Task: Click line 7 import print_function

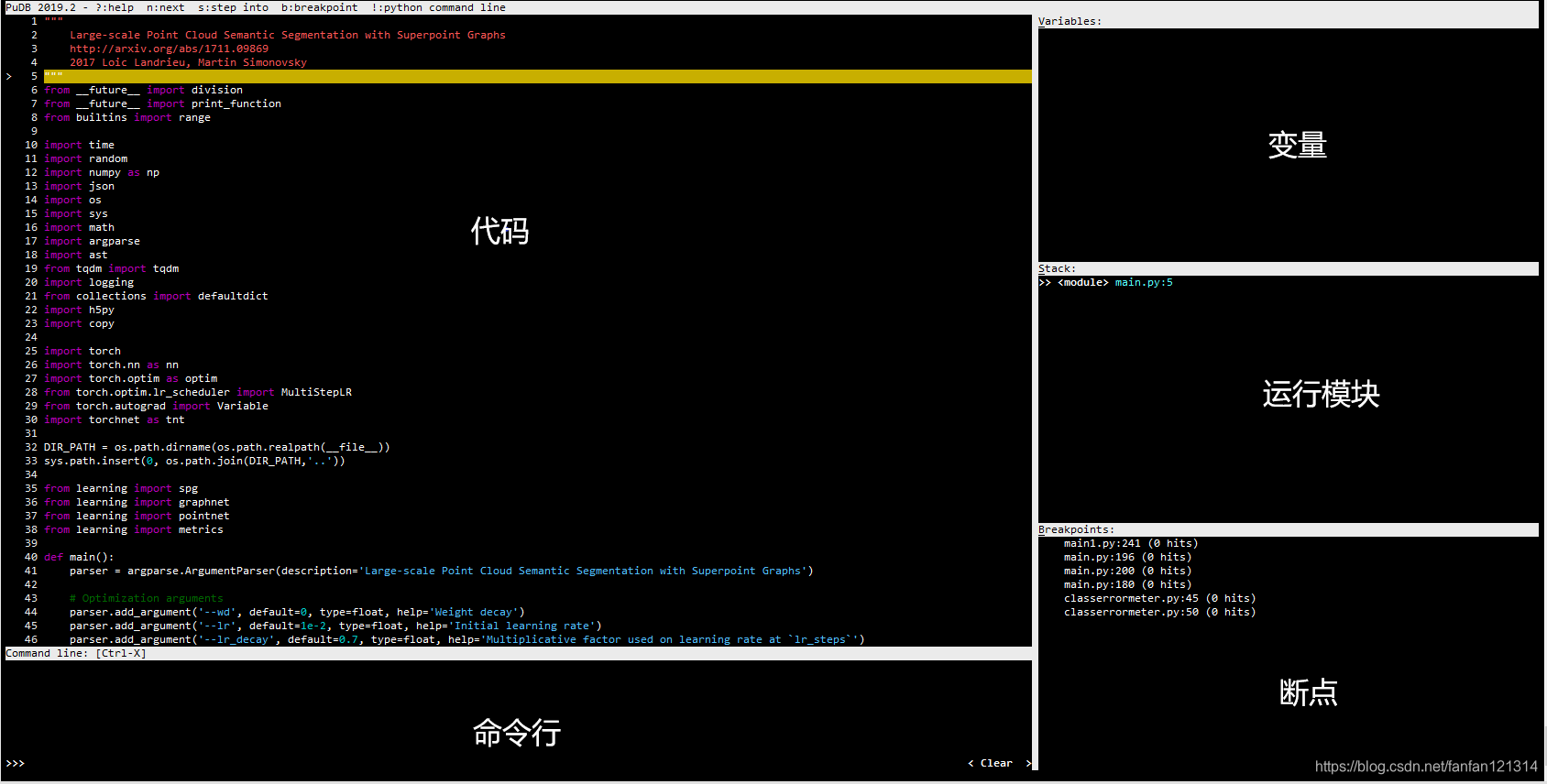Action: pyautogui.click(x=162, y=103)
